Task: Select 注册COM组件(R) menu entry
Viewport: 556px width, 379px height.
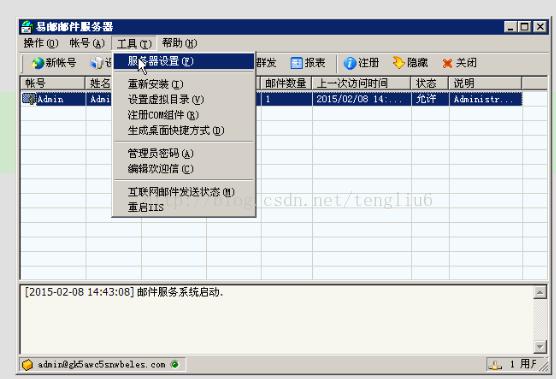Action: 184,115
